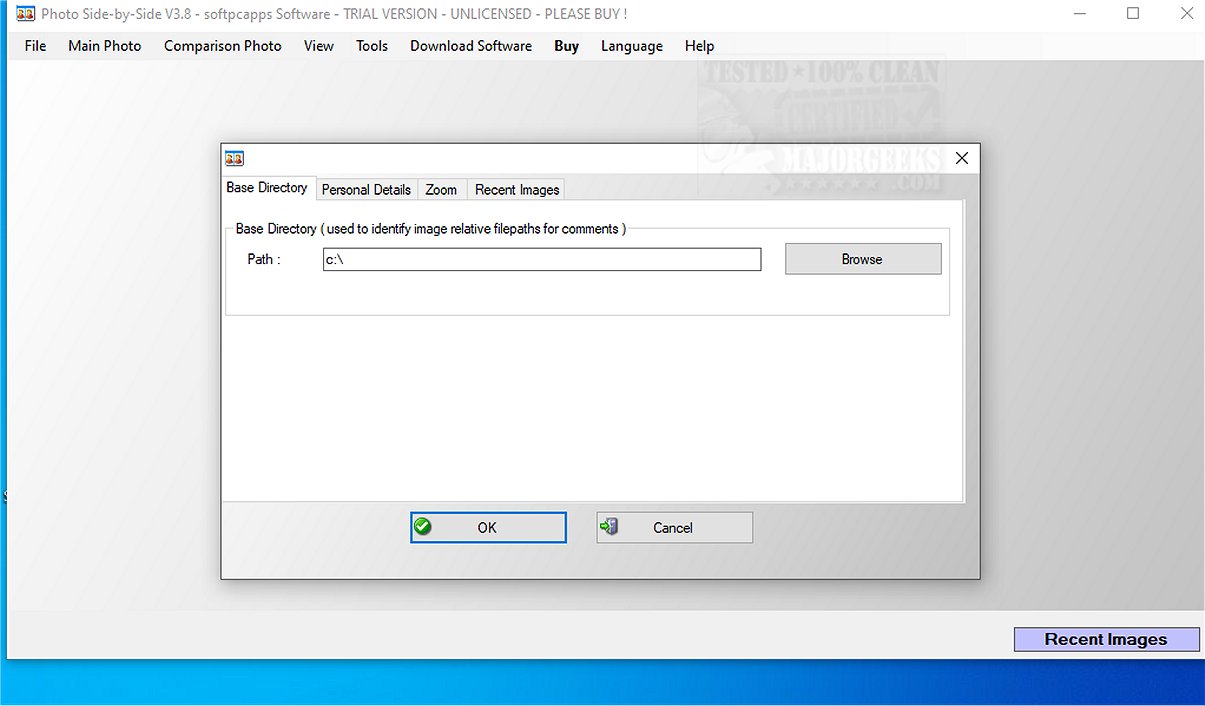Open the Comparison Photo menu
The image size is (1205, 706).
[x=223, y=46]
